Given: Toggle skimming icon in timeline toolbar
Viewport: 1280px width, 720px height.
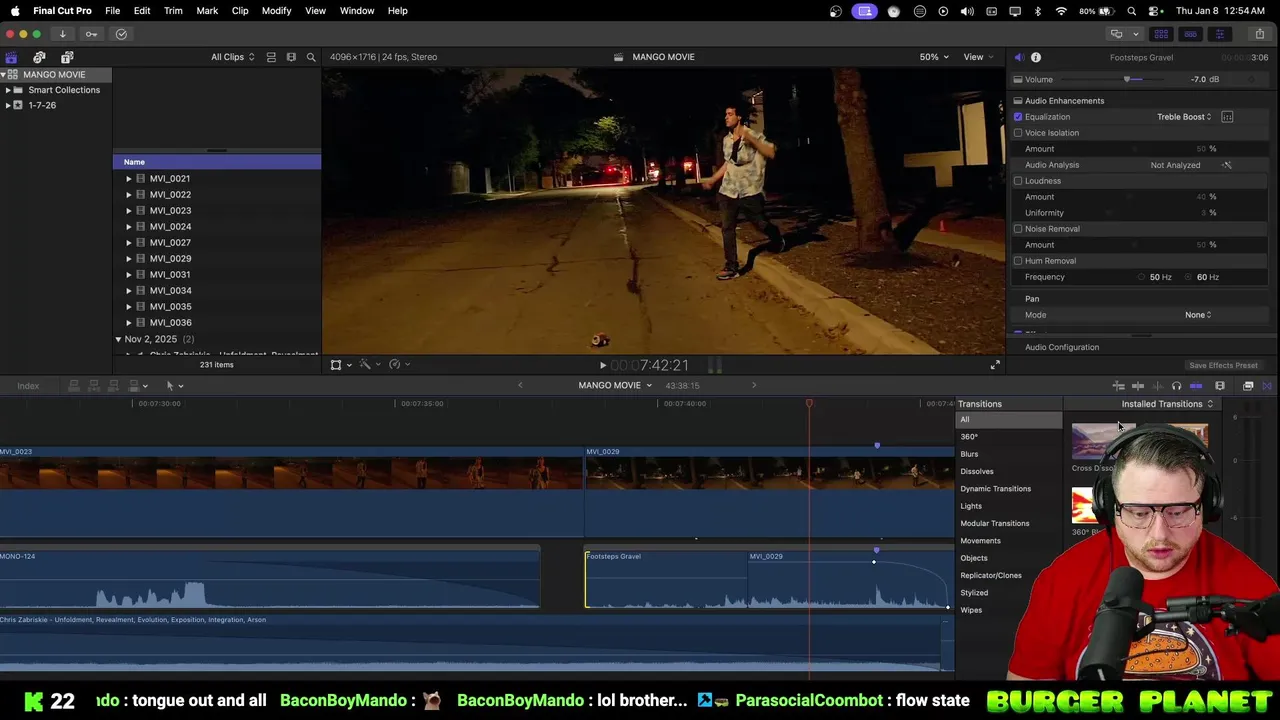Looking at the screenshot, I should (1138, 386).
